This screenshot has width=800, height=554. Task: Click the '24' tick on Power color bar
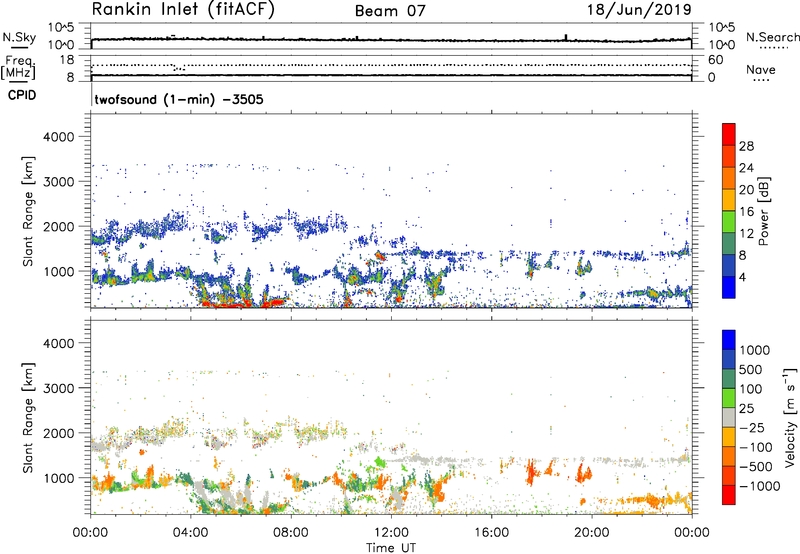(746, 168)
